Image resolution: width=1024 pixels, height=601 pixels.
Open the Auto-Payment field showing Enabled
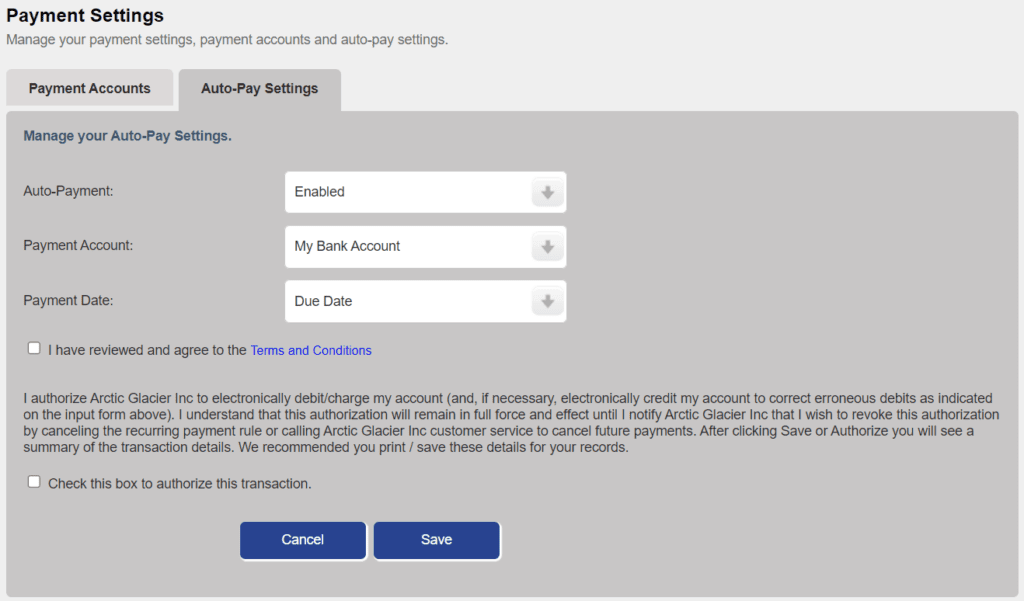(425, 192)
